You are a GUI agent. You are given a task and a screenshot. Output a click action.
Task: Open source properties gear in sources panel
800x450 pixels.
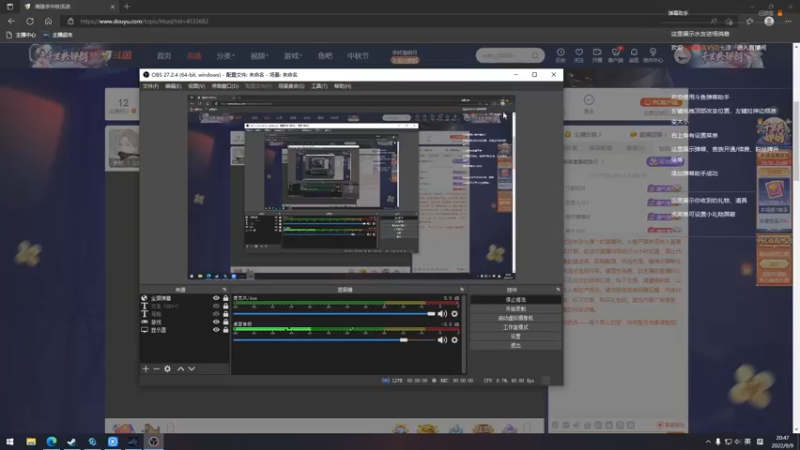[x=167, y=368]
